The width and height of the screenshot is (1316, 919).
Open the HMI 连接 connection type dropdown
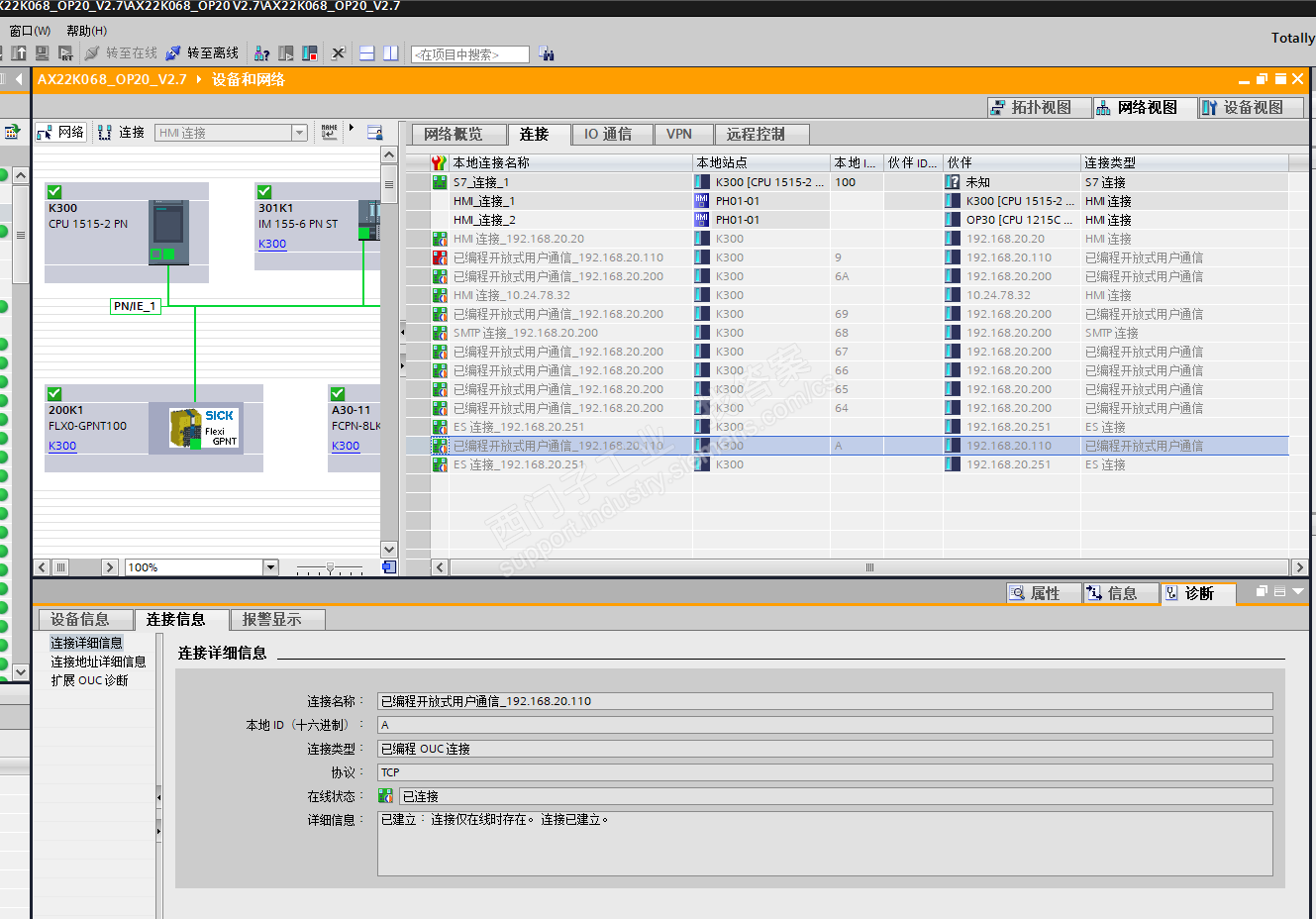pyautogui.click(x=299, y=133)
